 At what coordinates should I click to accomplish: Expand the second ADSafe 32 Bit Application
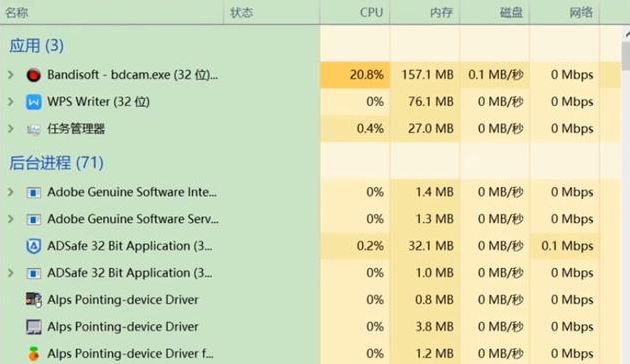tap(11, 273)
